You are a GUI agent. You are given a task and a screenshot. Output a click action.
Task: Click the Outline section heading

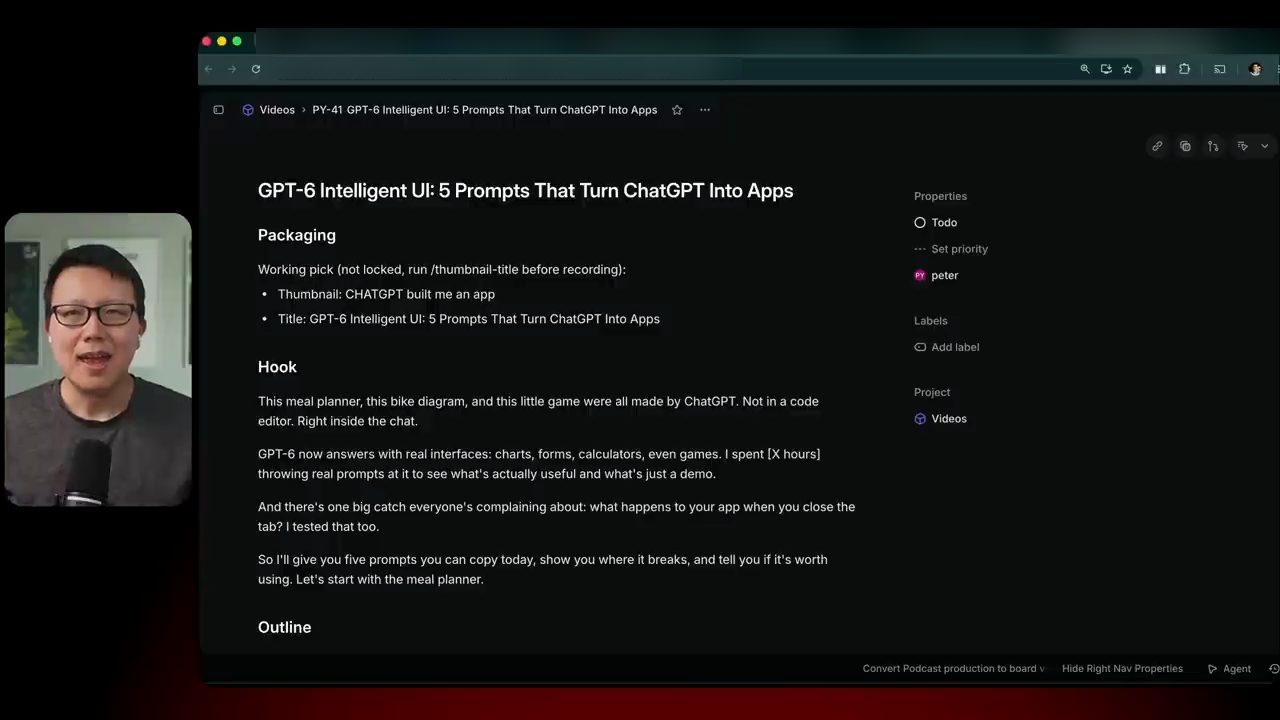click(x=284, y=627)
